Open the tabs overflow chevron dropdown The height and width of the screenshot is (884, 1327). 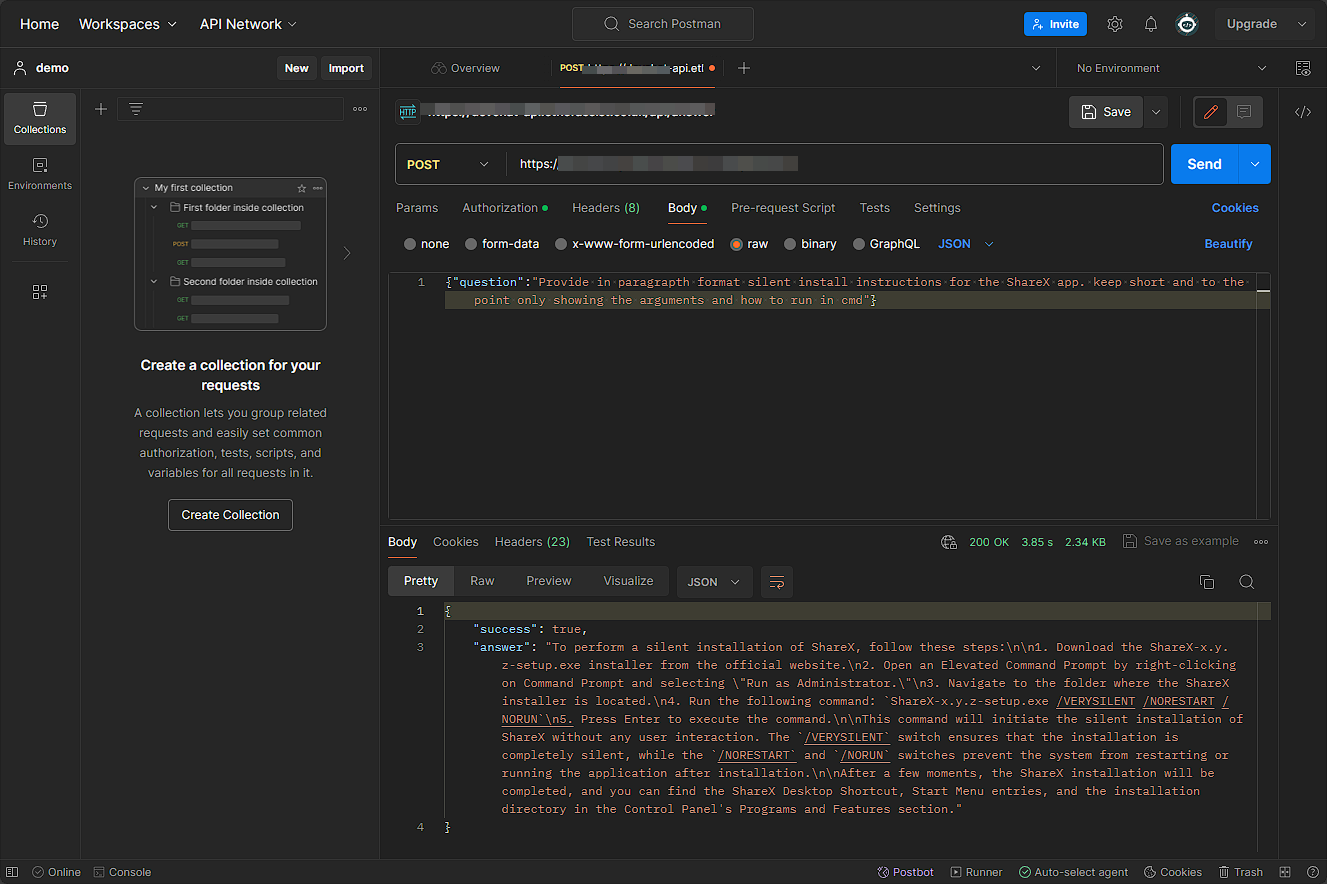[1035, 68]
